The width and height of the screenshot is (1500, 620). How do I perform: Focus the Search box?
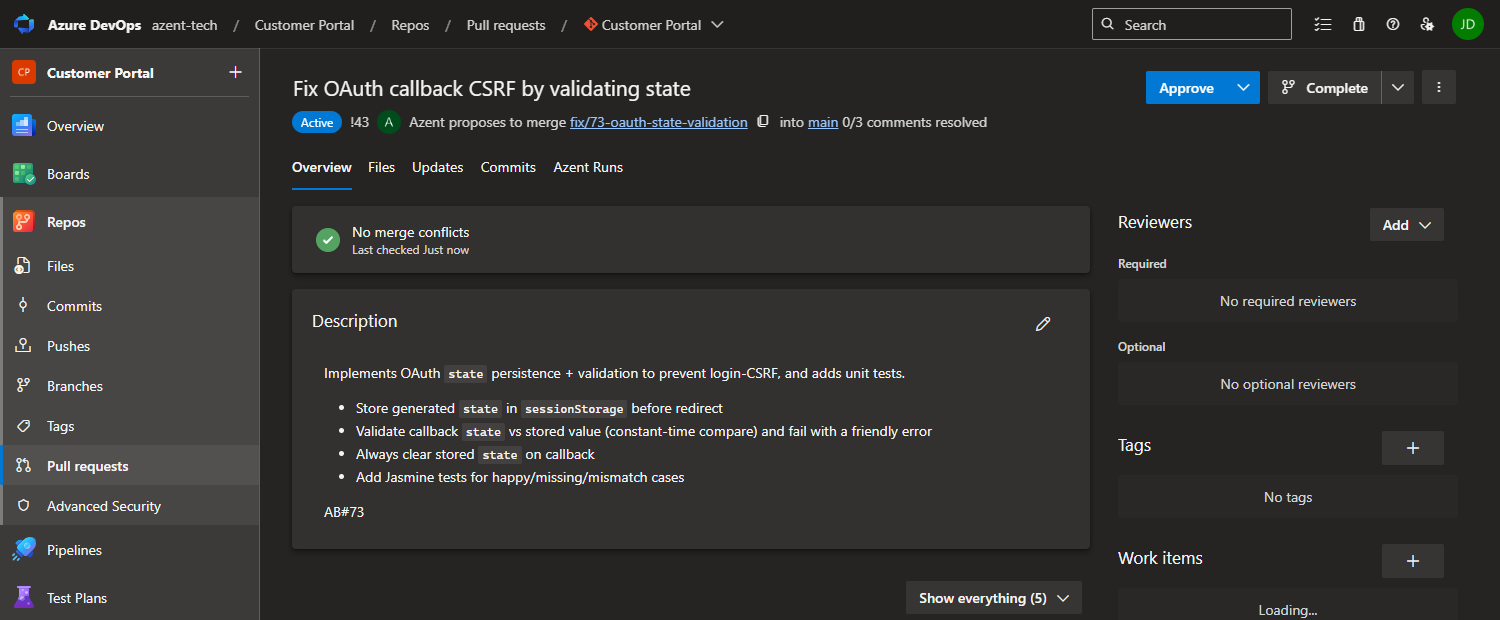pyautogui.click(x=1192, y=24)
